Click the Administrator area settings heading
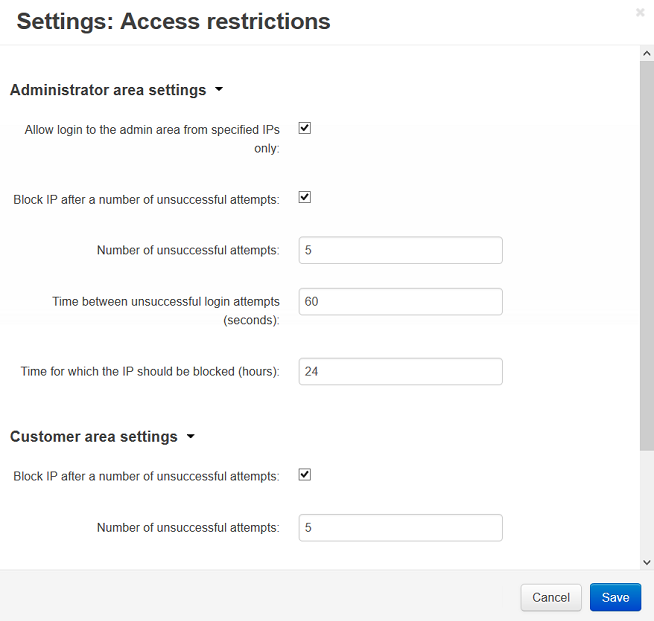654x621 pixels. pos(108,90)
